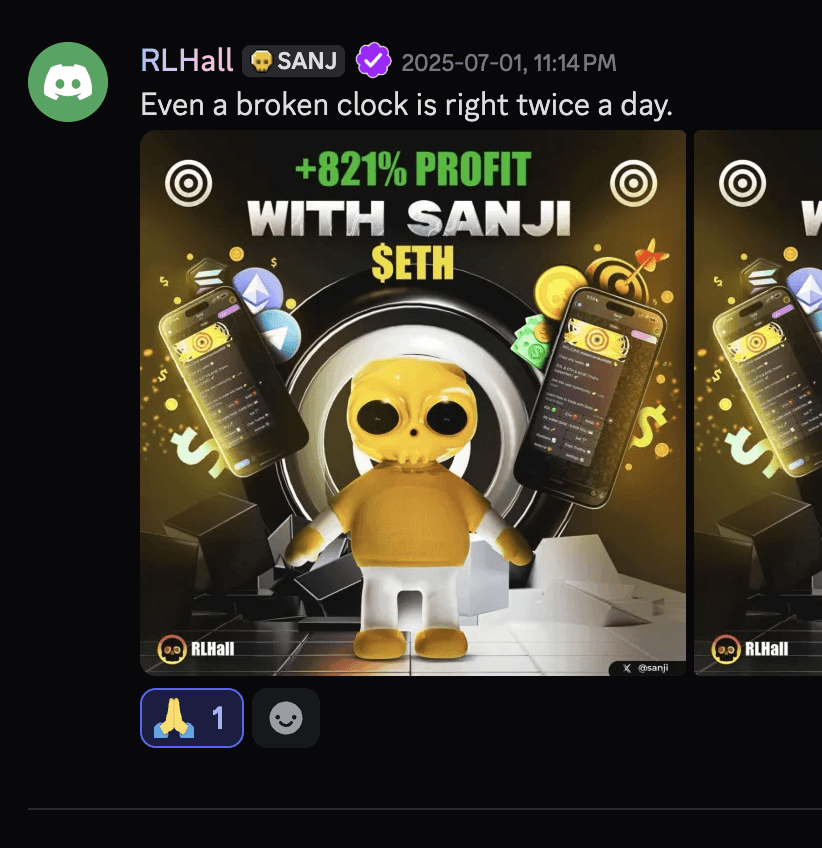Click the message timestamp 2025-07-01, 11:14 PM
The width and height of the screenshot is (822, 848).
pos(509,63)
